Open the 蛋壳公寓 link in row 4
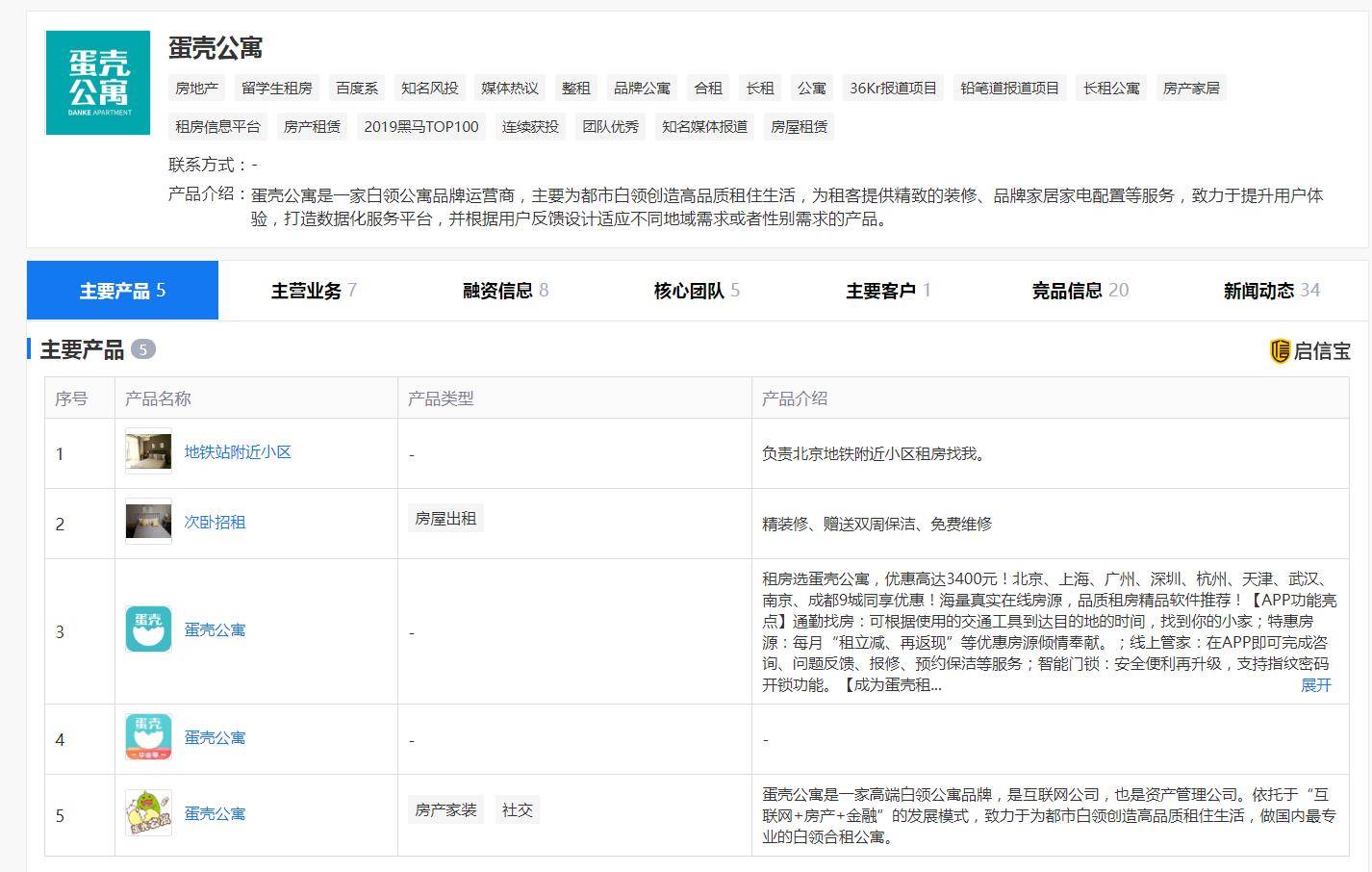Viewport: 1372px width, 872px height. (215, 737)
